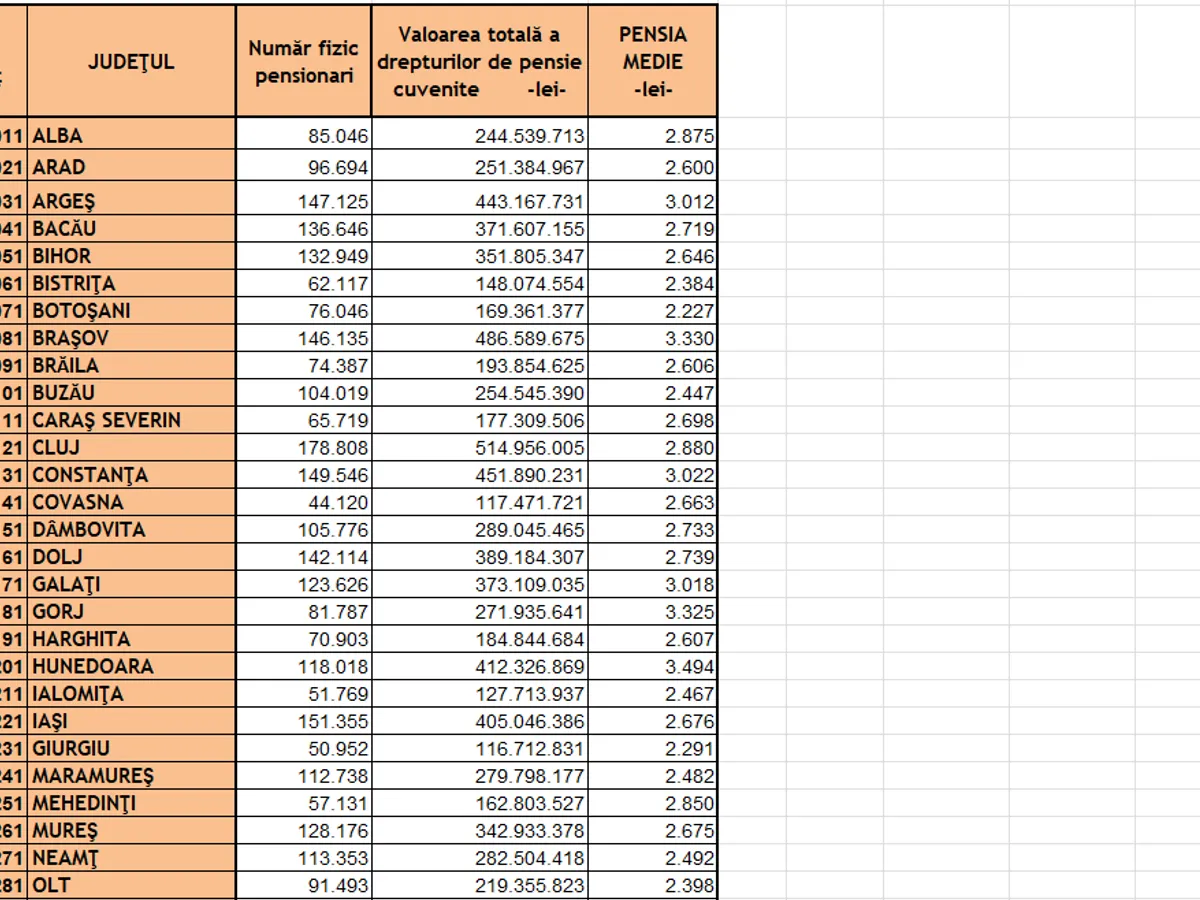
Task: Select the ALBA county cell
Action: tap(131, 135)
